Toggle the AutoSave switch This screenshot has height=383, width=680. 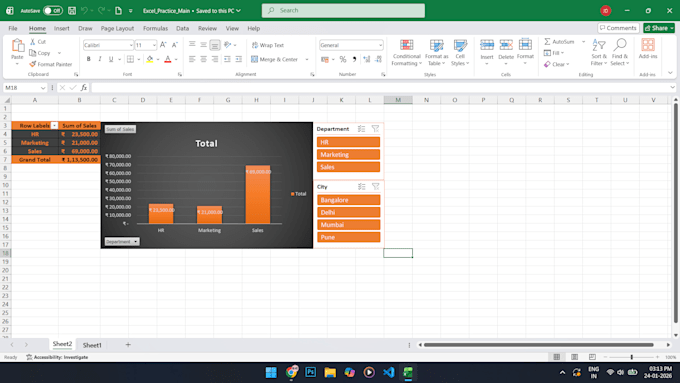tap(53, 10)
